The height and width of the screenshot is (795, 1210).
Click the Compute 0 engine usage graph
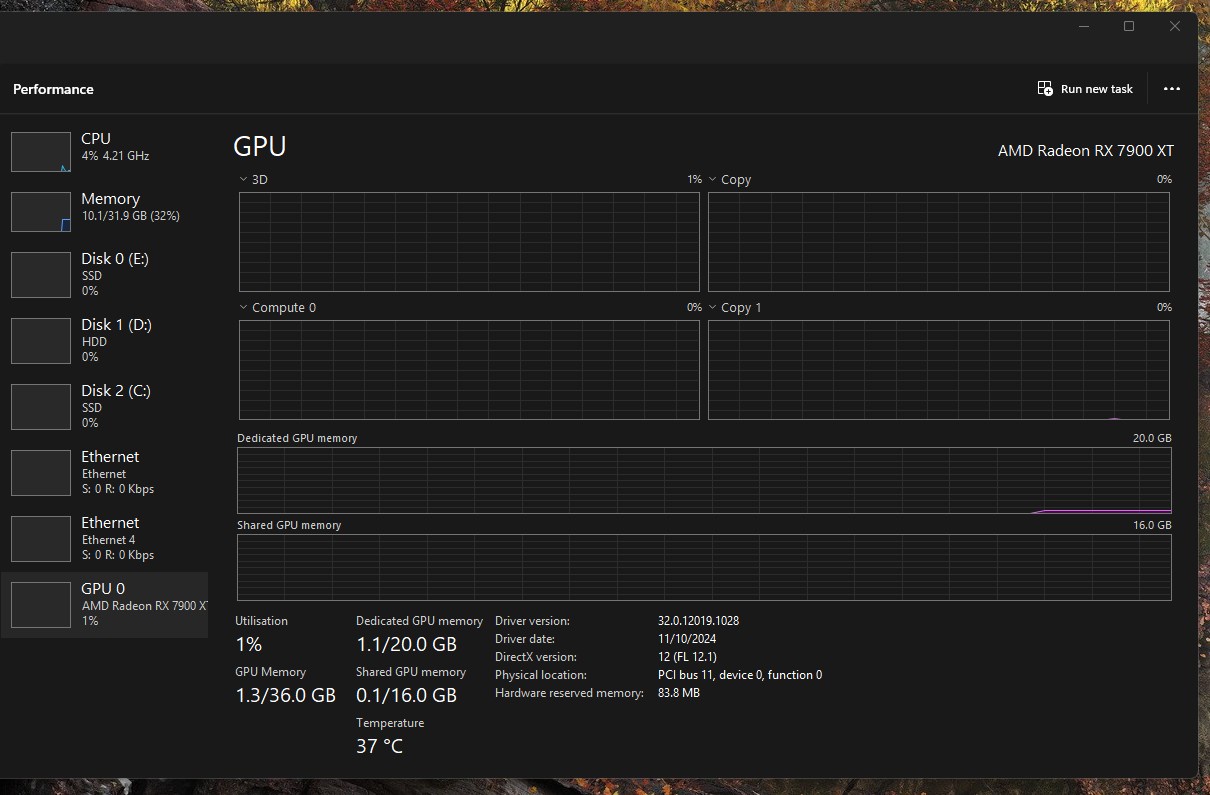(469, 370)
